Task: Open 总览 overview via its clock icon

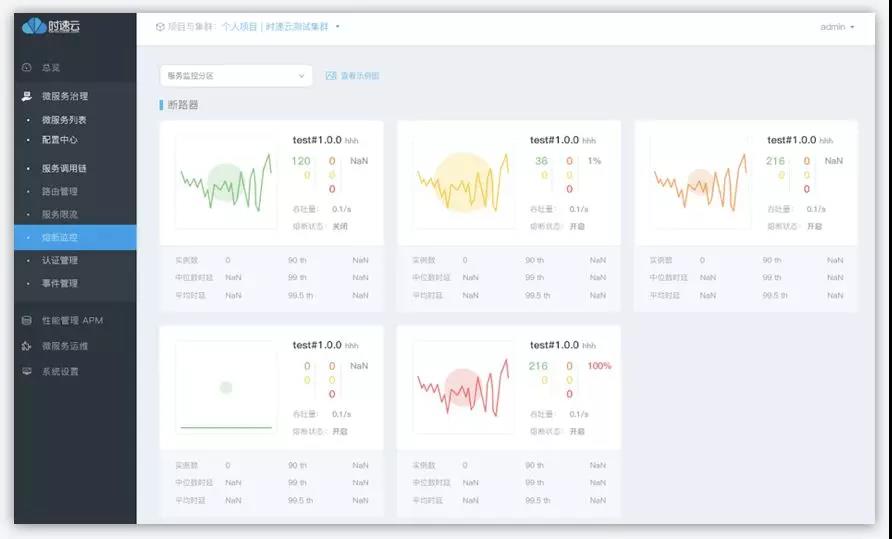Action: 27,68
